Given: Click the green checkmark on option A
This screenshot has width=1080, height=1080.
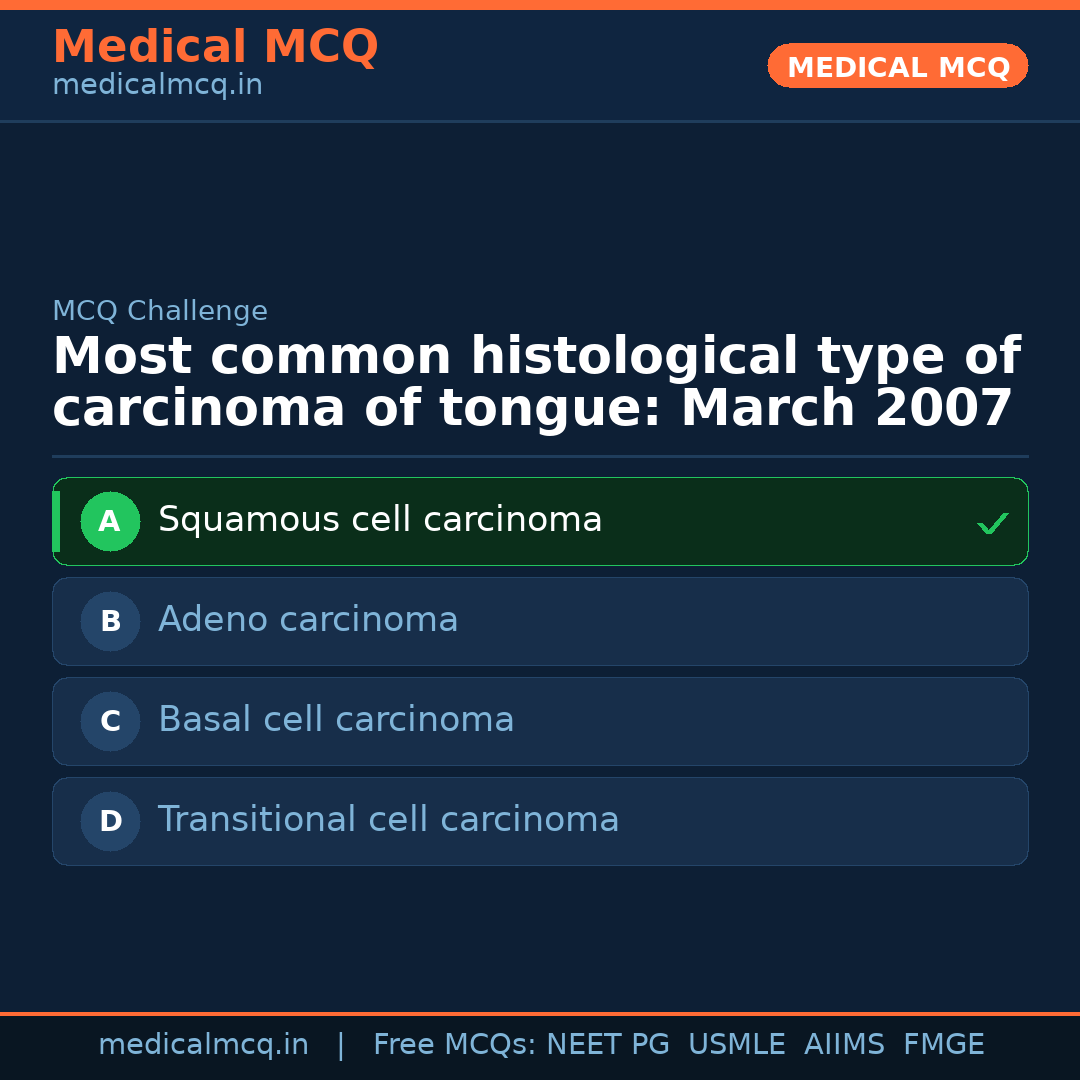Looking at the screenshot, I should [x=992, y=523].
